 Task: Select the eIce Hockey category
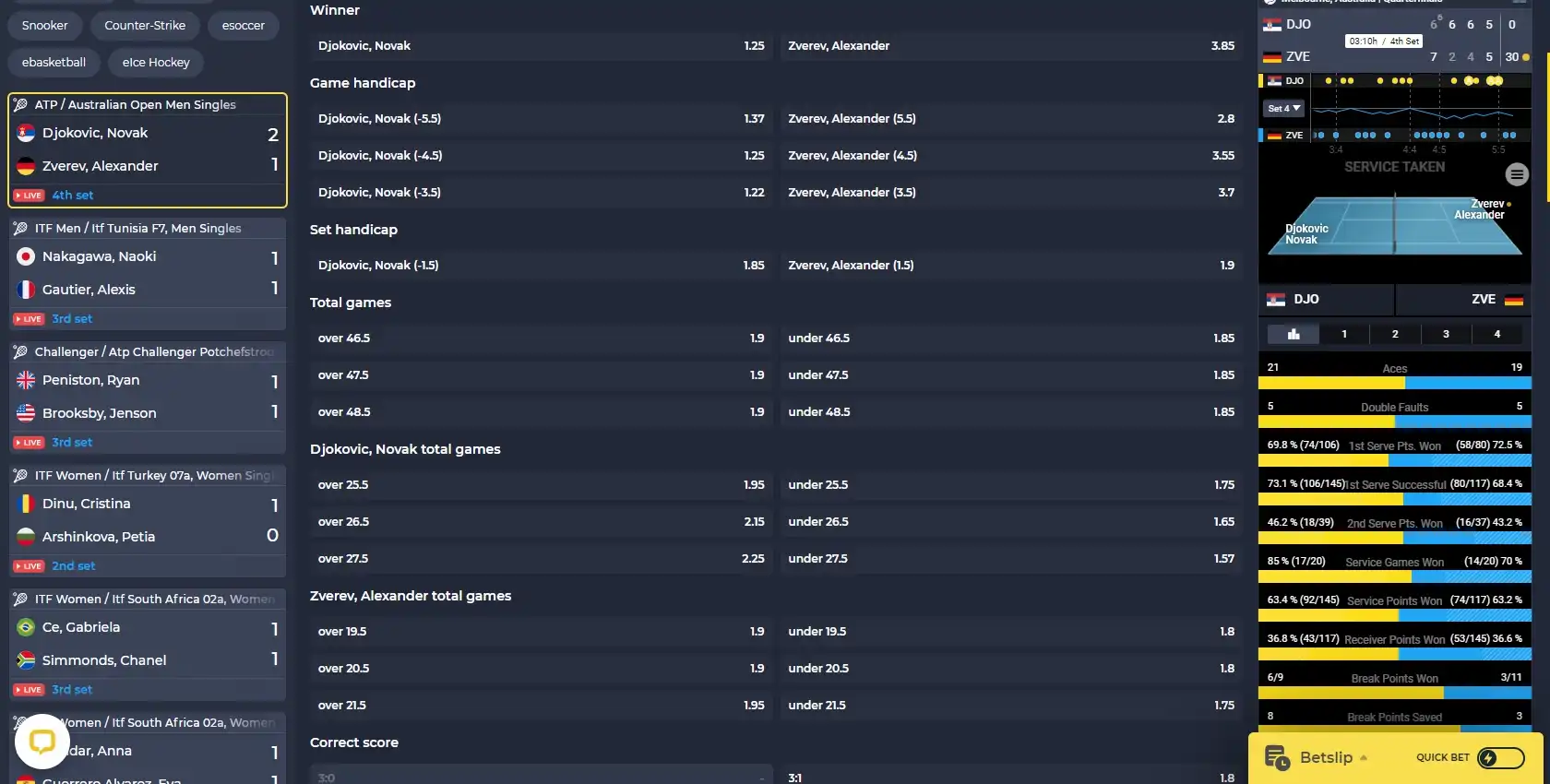156,63
